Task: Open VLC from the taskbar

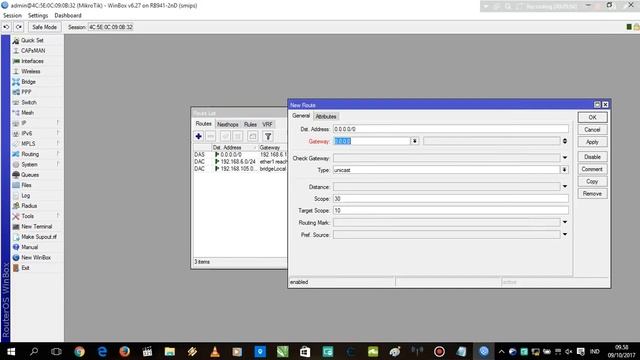Action: pyautogui.click(x=215, y=351)
